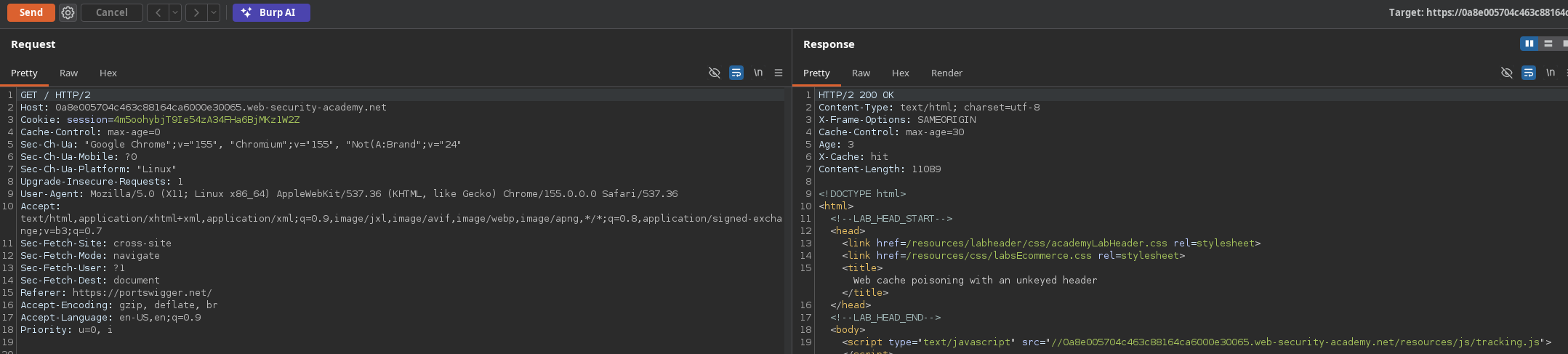1568x354 pixels.
Task: Toggle non-printable characters \n in Request panel
Action: 758,73
